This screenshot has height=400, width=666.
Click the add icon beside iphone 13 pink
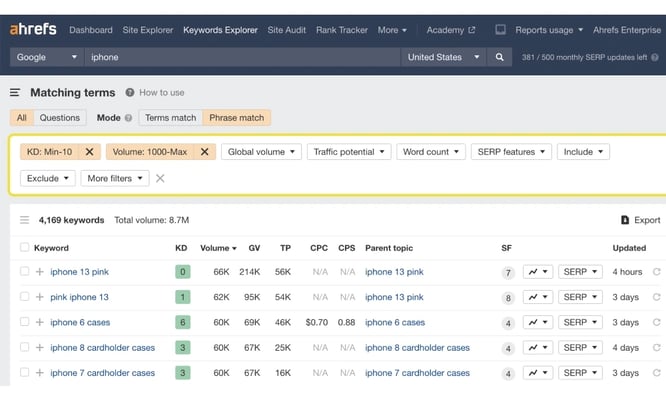pyautogui.click(x=40, y=272)
